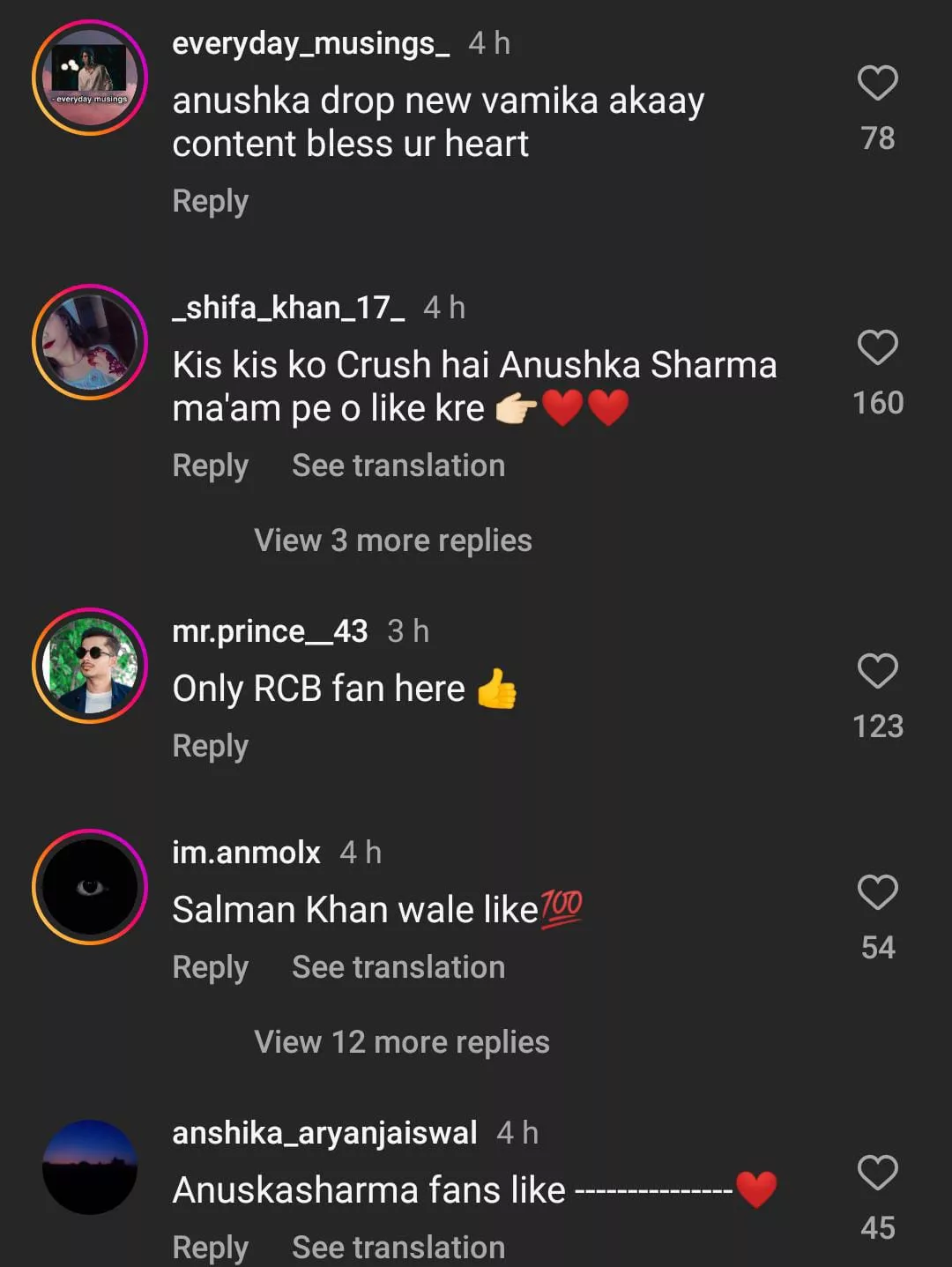Expand 3 more replies under shifa's comment
This screenshot has width=952, height=1267.
[x=392, y=540]
